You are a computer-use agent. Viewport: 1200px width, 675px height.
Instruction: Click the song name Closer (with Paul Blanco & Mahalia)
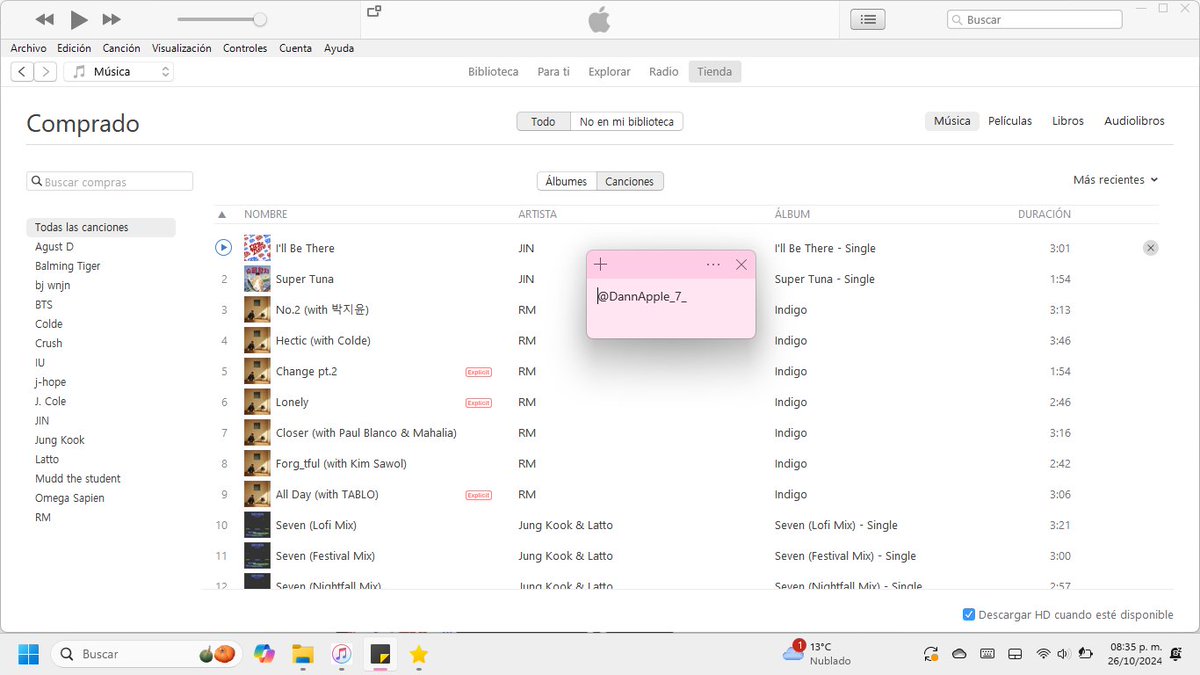click(x=366, y=433)
